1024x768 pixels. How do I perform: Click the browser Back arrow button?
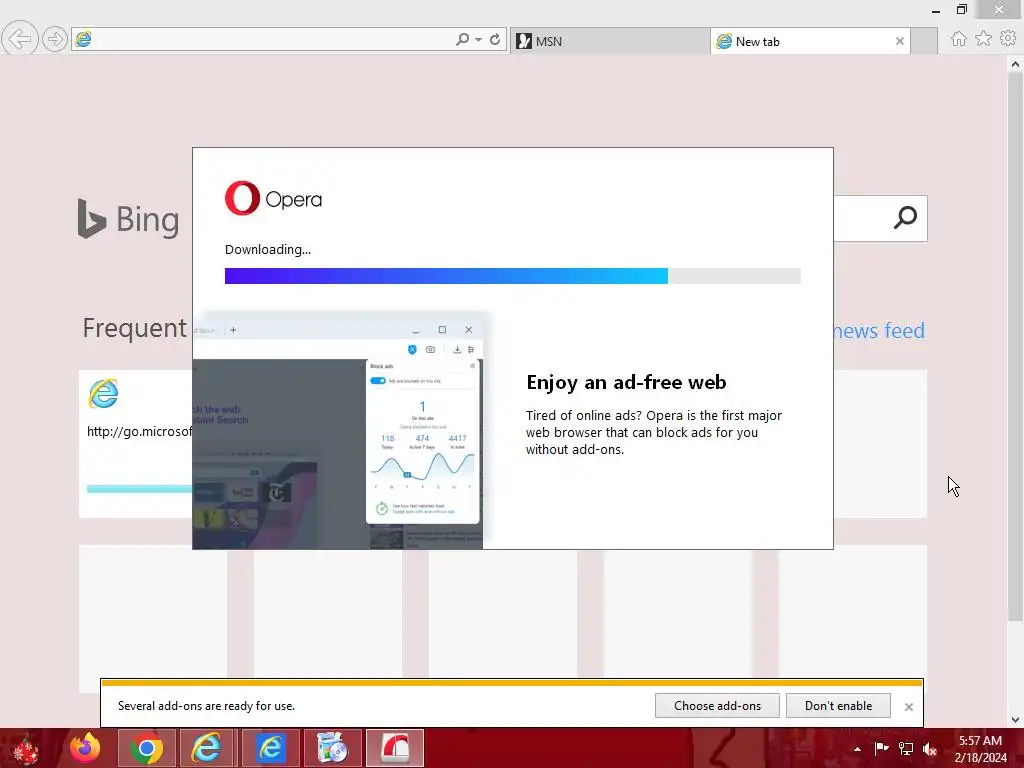pos(20,39)
